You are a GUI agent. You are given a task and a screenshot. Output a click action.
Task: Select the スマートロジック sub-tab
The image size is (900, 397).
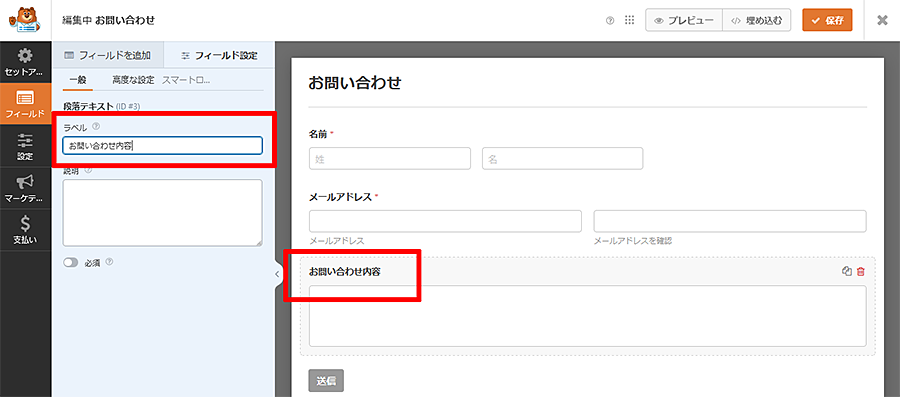186,80
